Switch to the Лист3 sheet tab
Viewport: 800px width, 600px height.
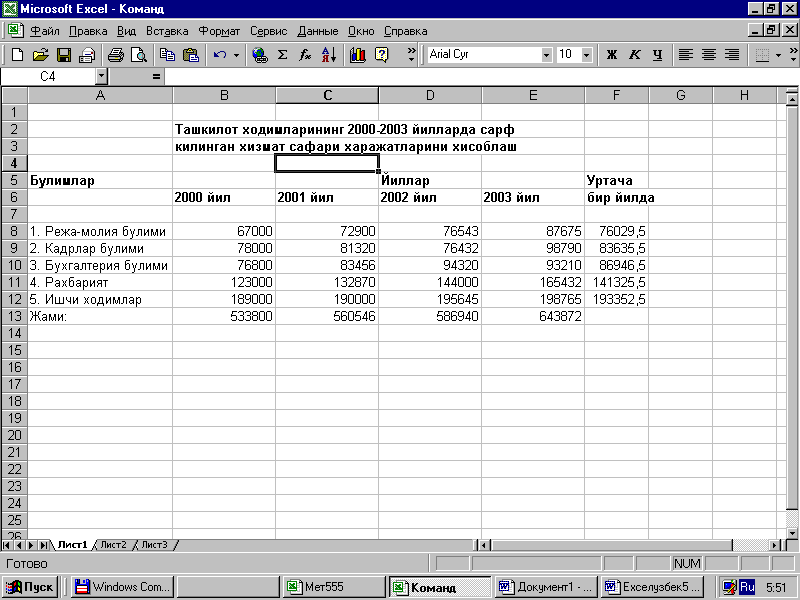(154, 544)
